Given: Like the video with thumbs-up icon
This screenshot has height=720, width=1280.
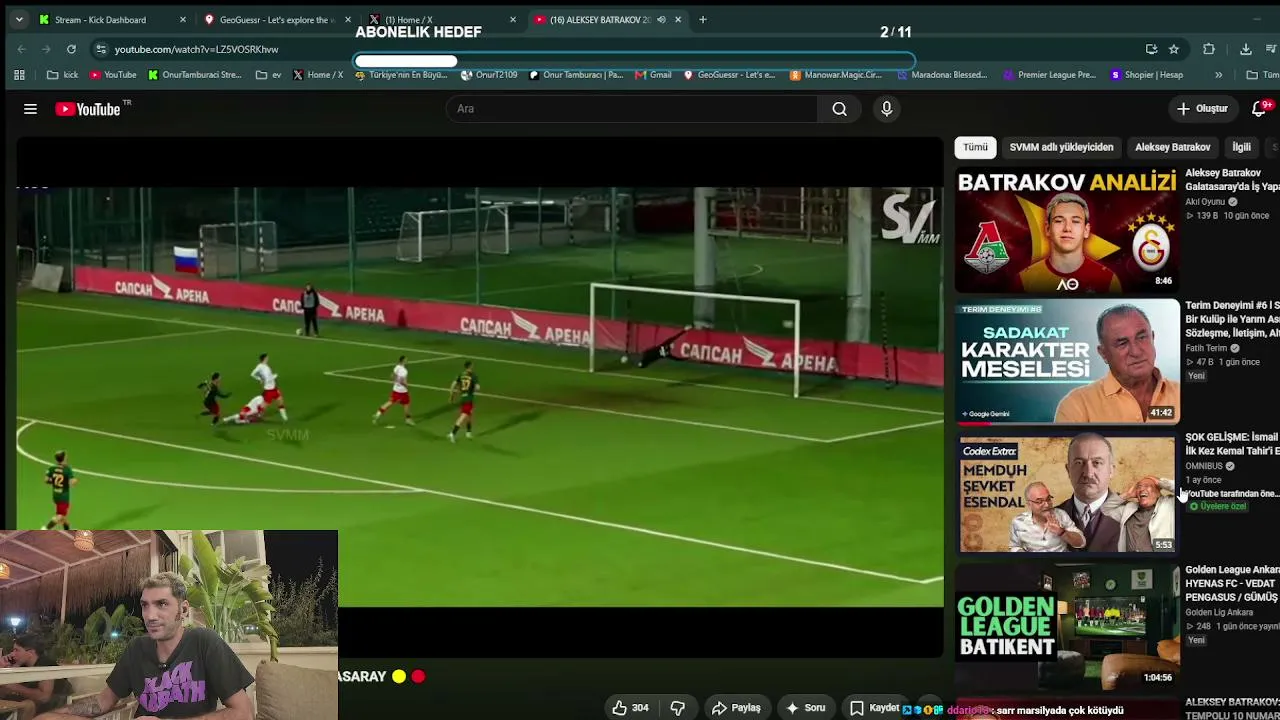Looking at the screenshot, I should click(x=630, y=708).
